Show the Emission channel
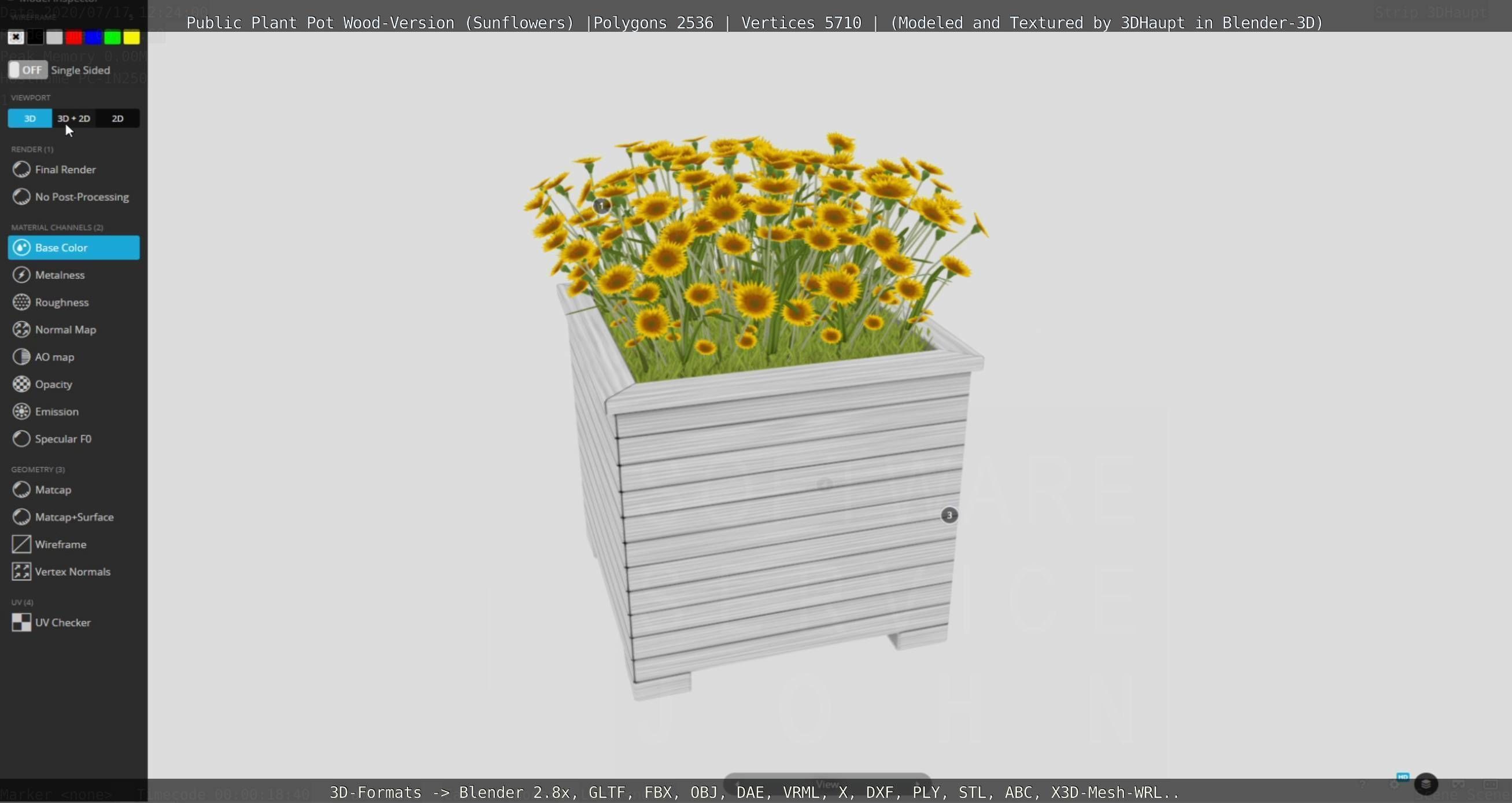The image size is (1512, 803). [73, 411]
